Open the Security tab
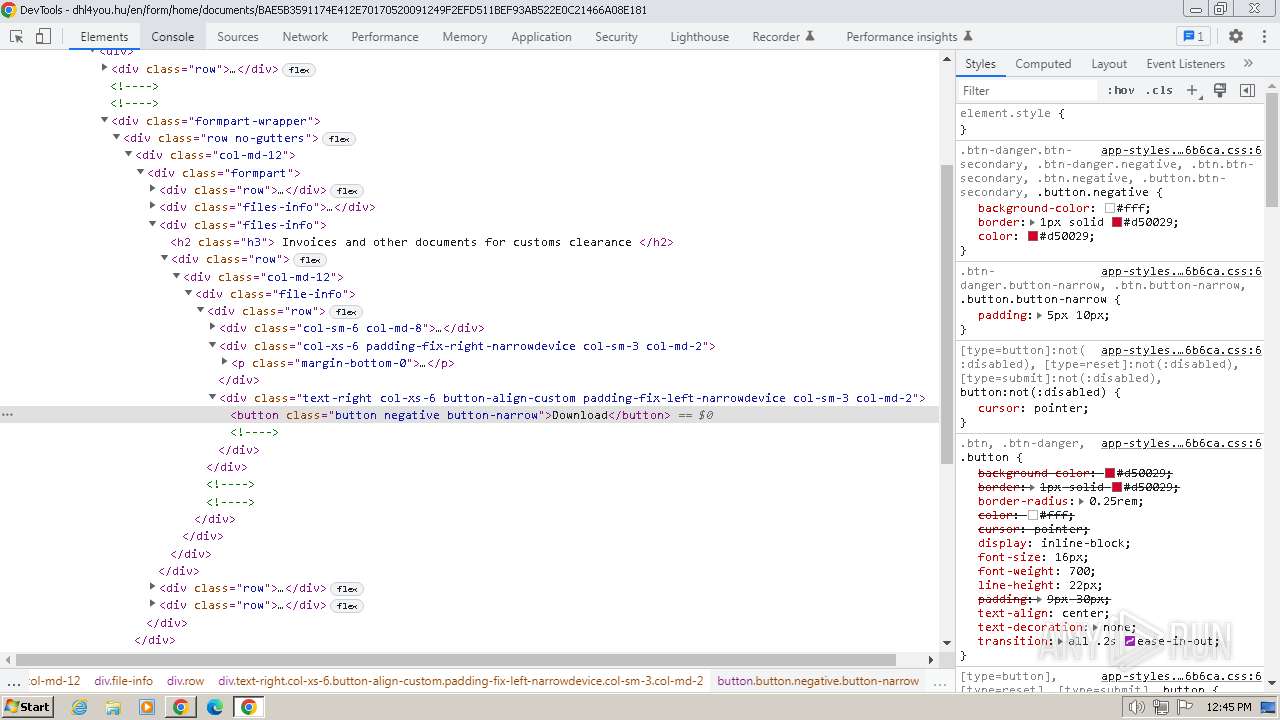The height and width of the screenshot is (720, 1280). click(616, 36)
